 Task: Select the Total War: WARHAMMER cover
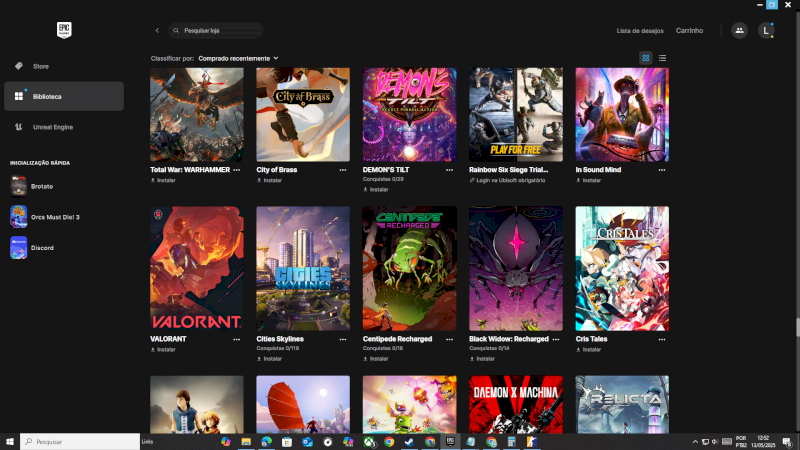pos(197,115)
